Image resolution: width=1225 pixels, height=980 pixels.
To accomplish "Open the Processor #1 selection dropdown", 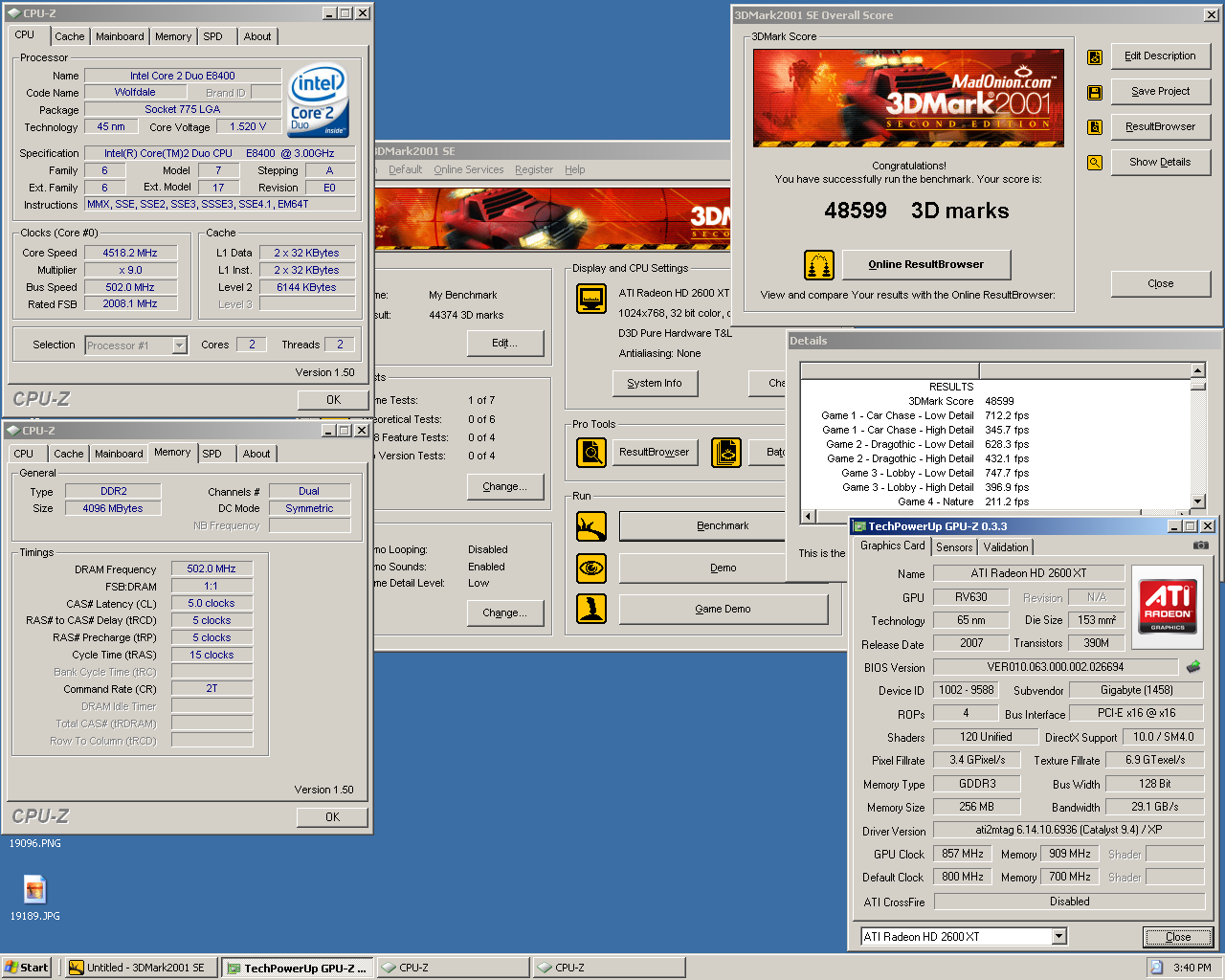I will [179, 345].
